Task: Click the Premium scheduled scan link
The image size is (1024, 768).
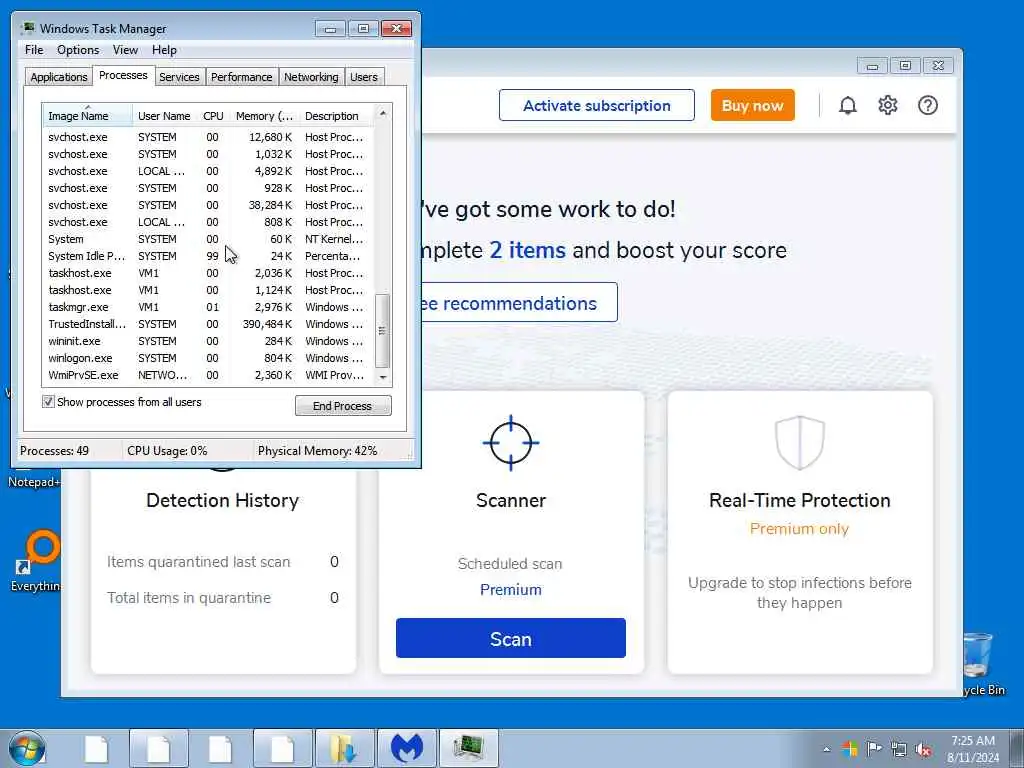Action: [x=511, y=590]
